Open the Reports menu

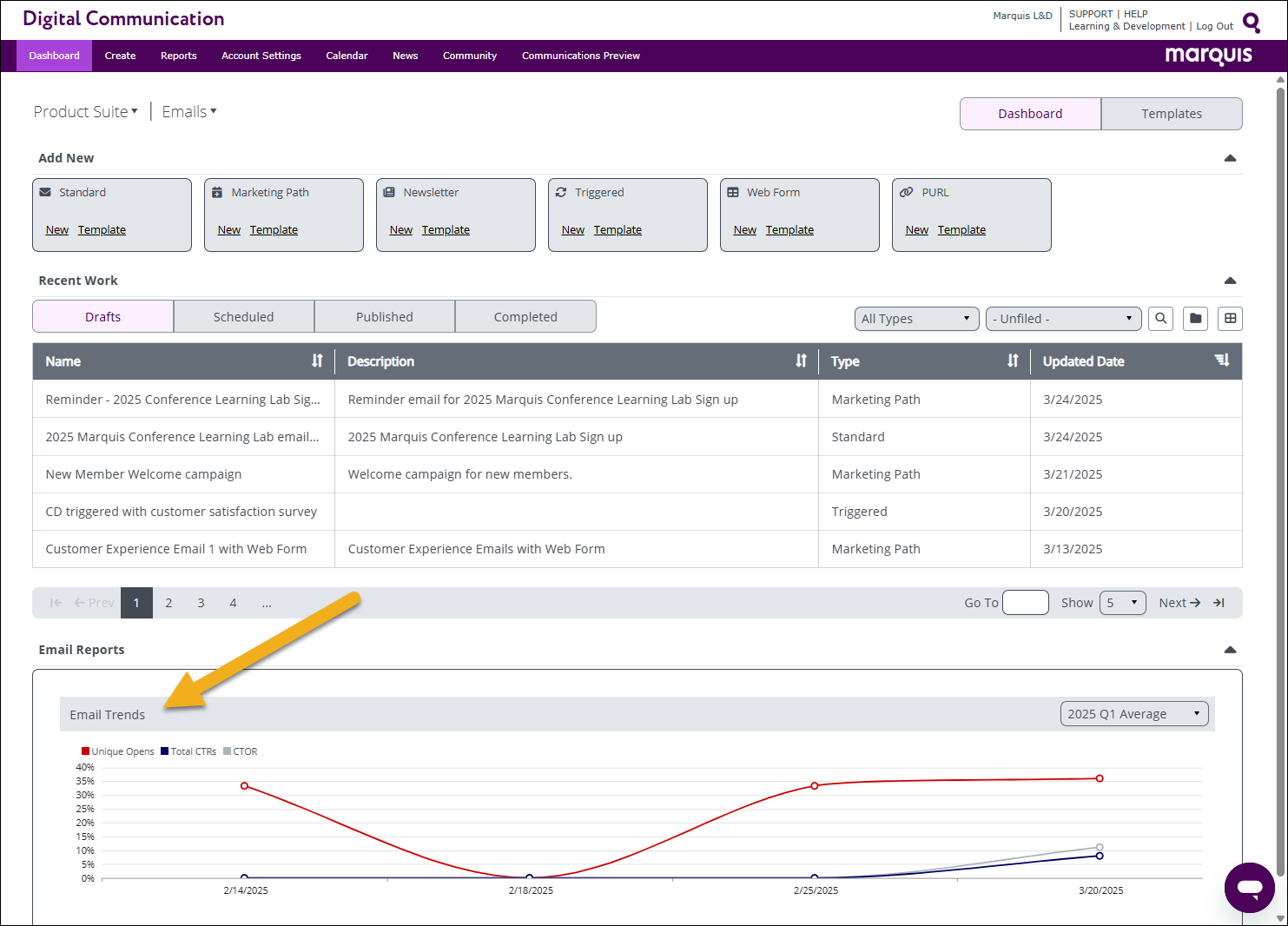(178, 55)
